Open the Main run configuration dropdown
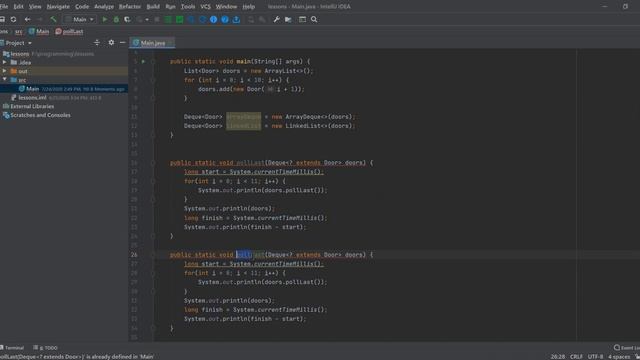Viewport: 640px width, 360px height. point(80,19)
